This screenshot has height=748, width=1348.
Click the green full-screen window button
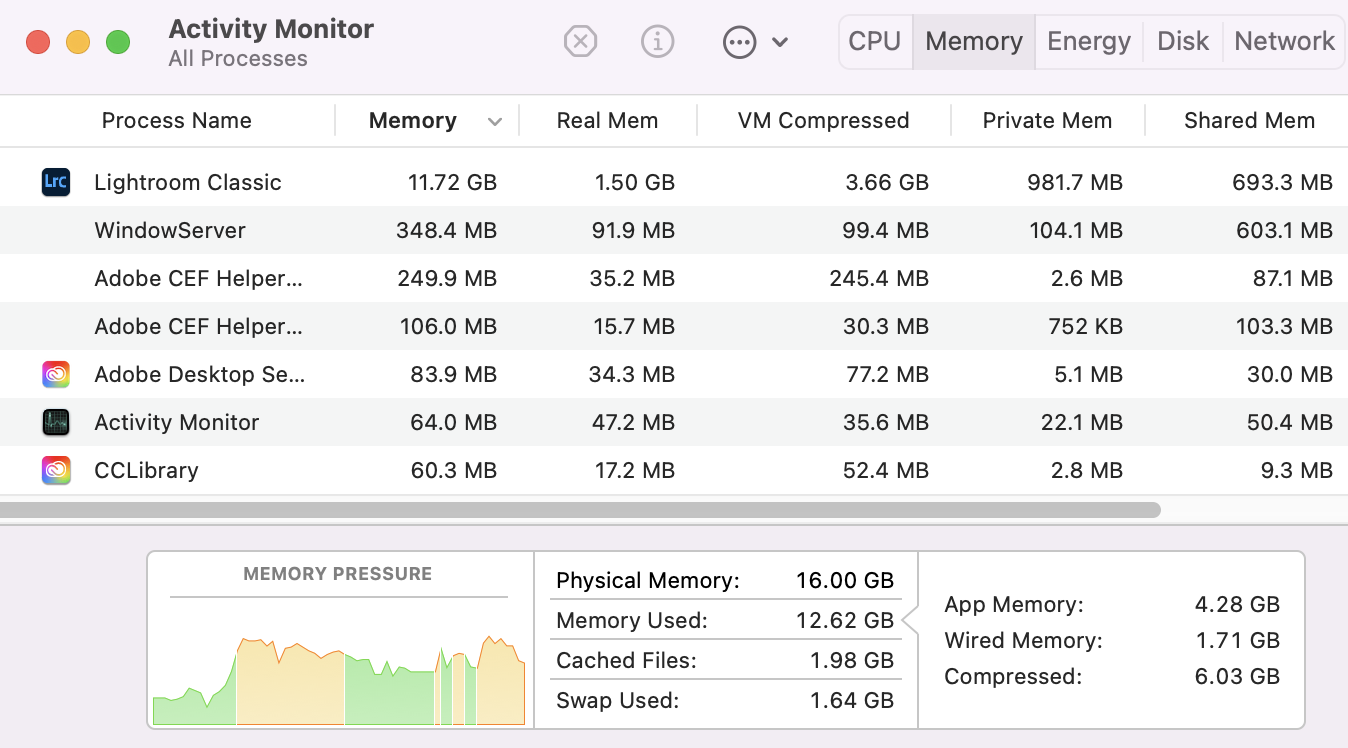click(x=118, y=42)
